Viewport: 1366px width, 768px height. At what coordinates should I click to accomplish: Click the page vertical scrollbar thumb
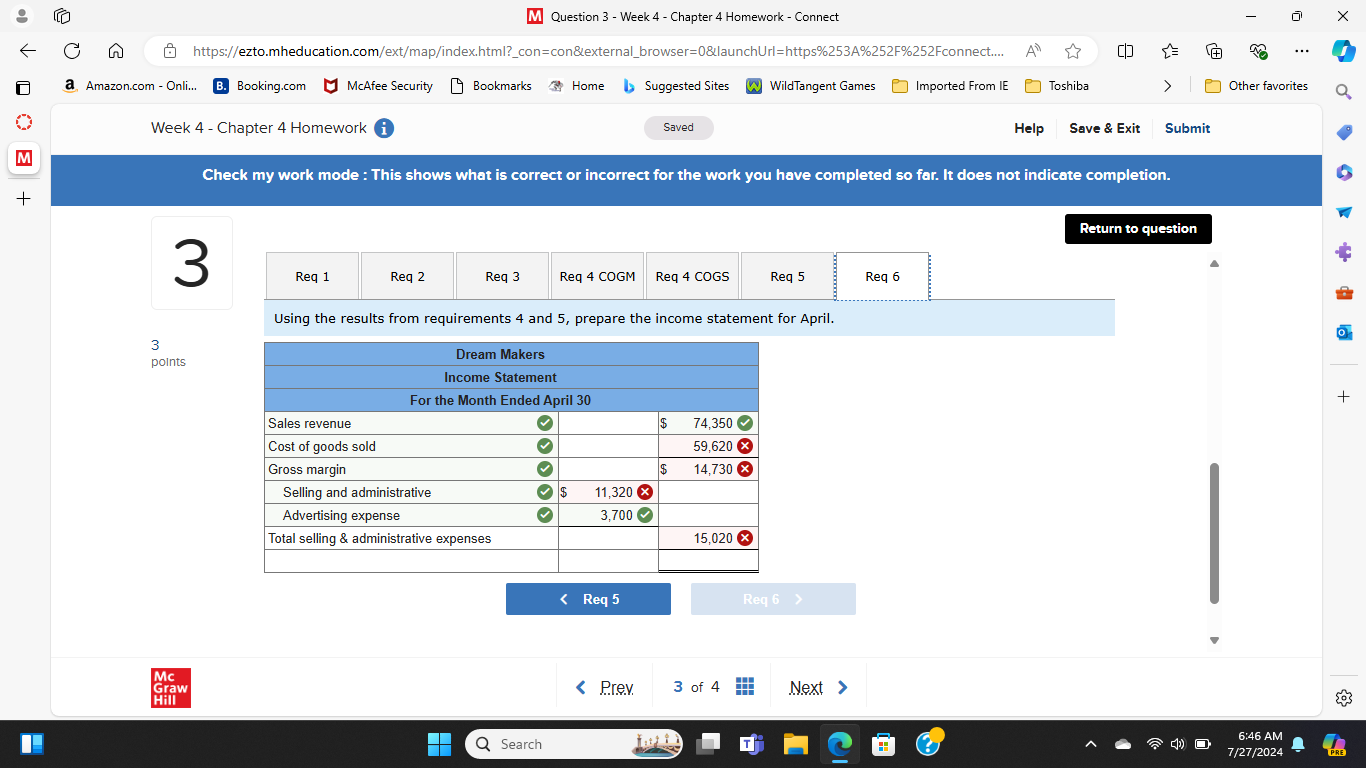1215,533
